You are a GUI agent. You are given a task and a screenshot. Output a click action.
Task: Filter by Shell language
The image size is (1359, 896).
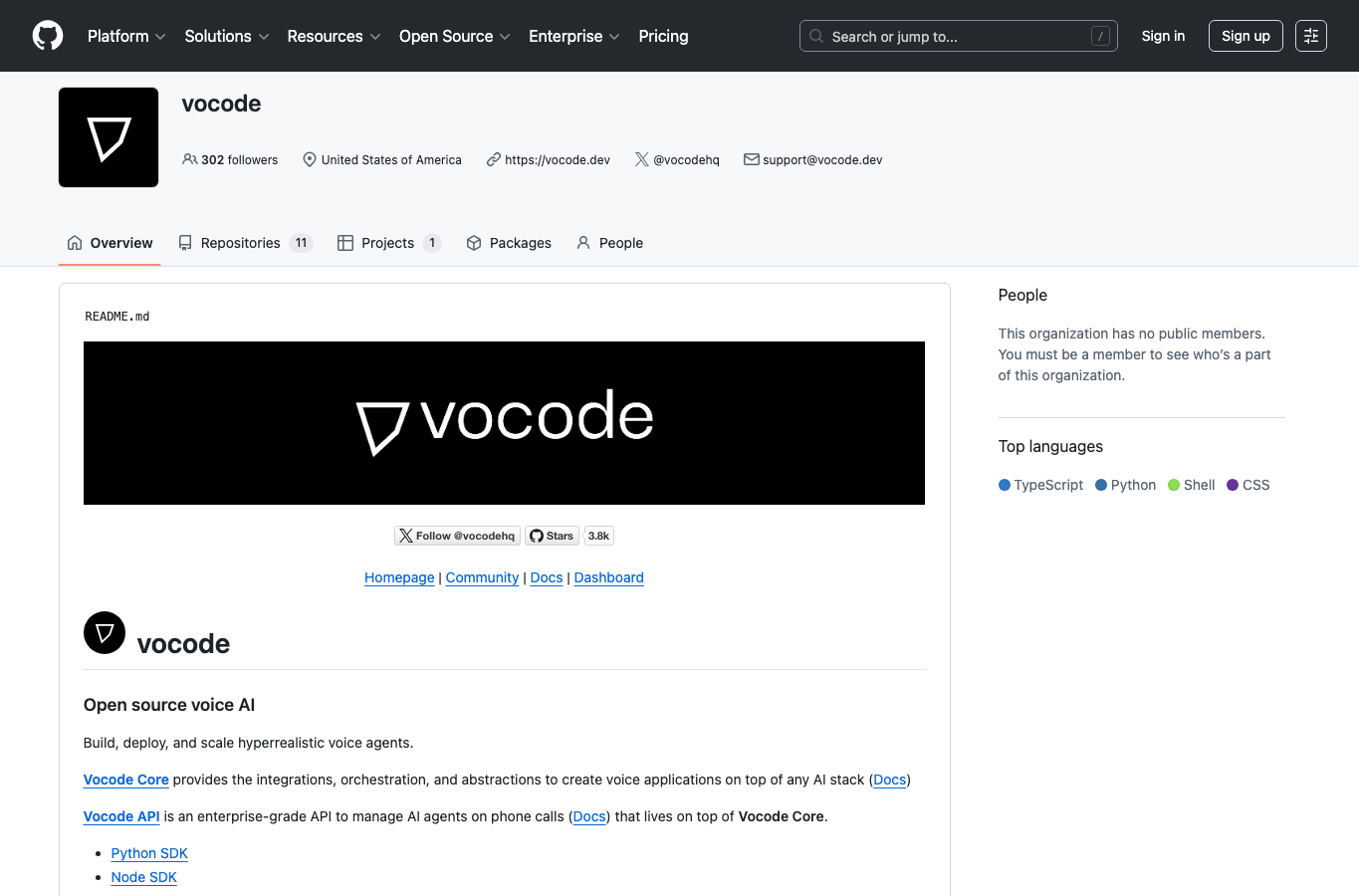point(1191,485)
